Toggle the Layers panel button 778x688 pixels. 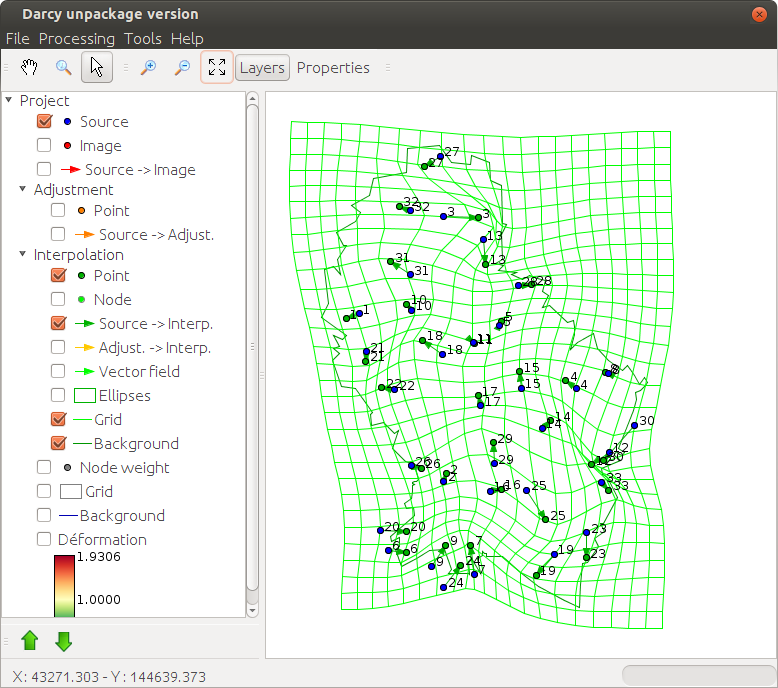tap(263, 68)
